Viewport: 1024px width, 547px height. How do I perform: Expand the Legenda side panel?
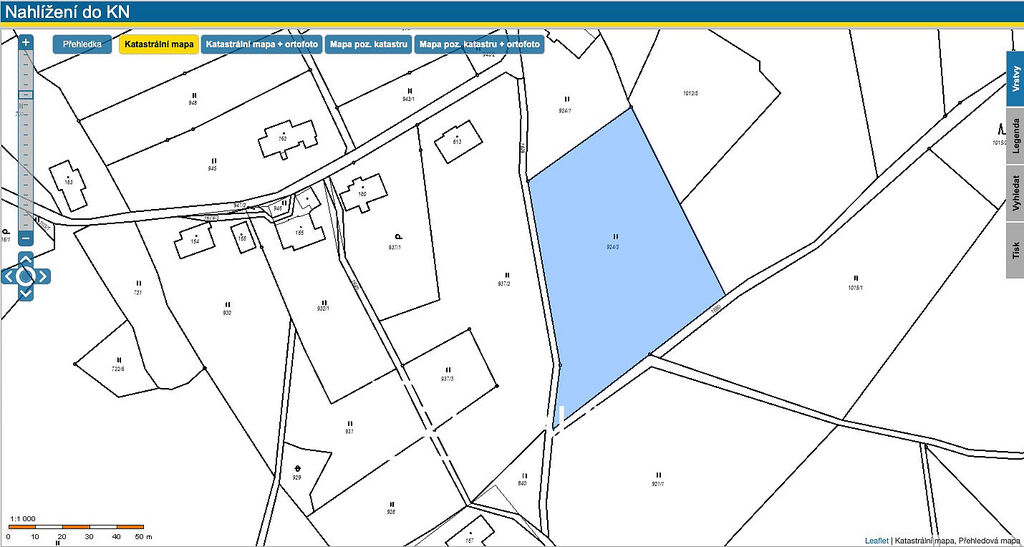click(x=1014, y=134)
